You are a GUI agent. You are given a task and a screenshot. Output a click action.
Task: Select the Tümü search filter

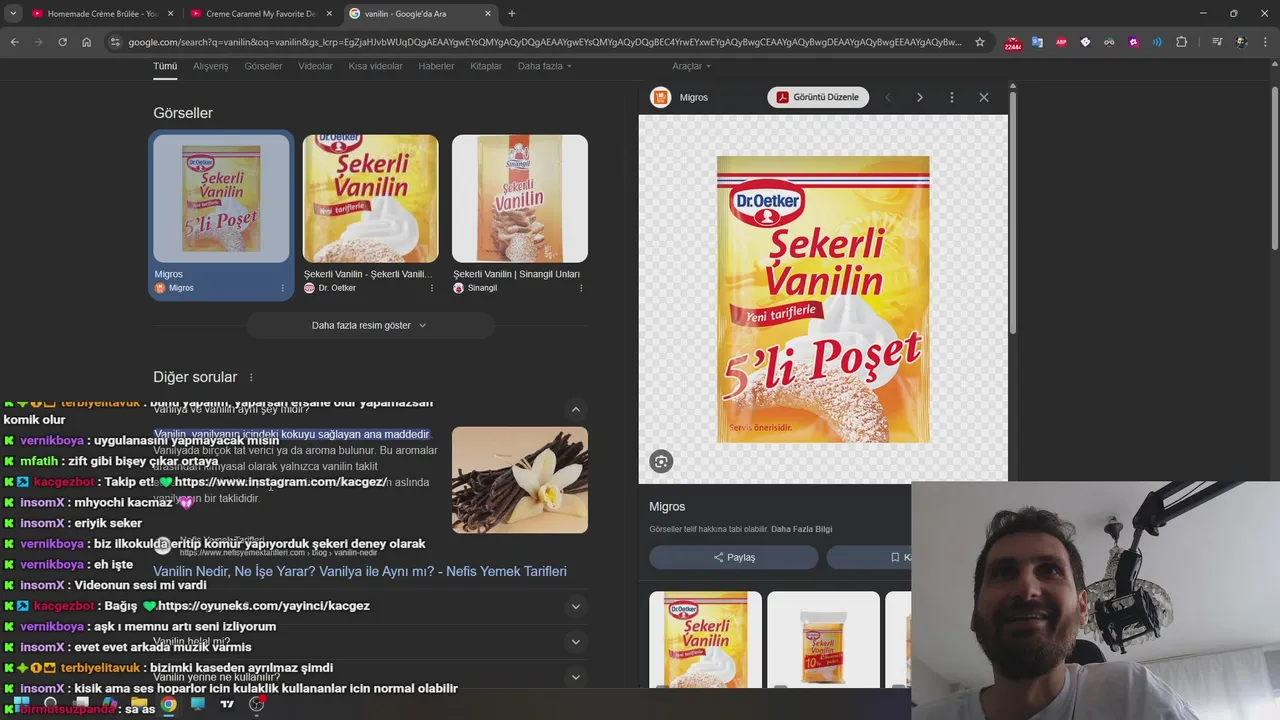(165, 66)
